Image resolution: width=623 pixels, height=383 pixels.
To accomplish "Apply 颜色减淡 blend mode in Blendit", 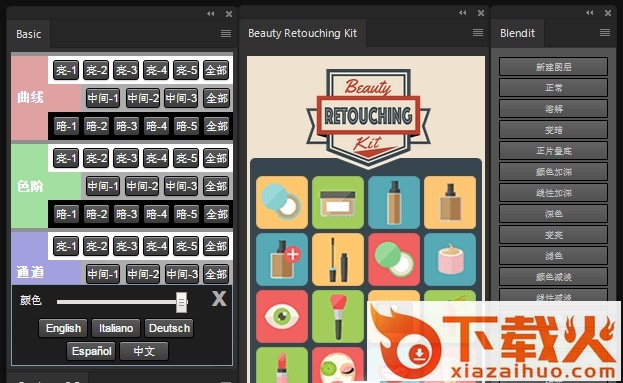I will coord(553,277).
